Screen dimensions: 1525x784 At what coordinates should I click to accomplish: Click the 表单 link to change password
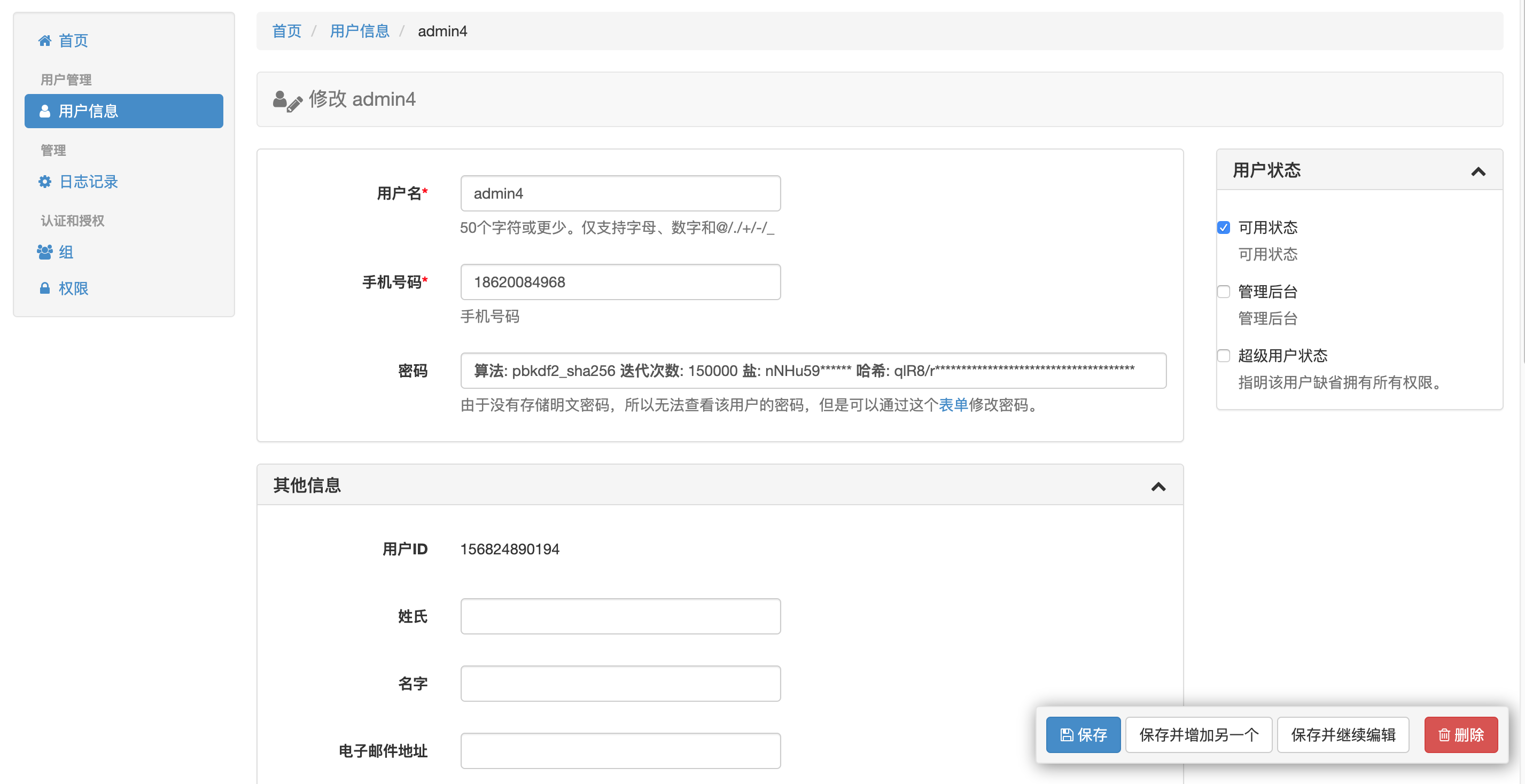coord(953,406)
